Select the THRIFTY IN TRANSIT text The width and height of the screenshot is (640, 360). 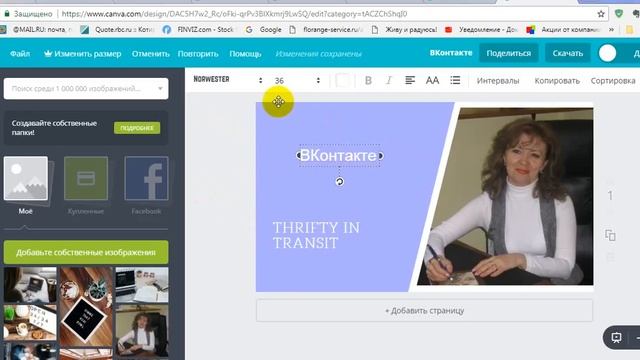(x=316, y=235)
